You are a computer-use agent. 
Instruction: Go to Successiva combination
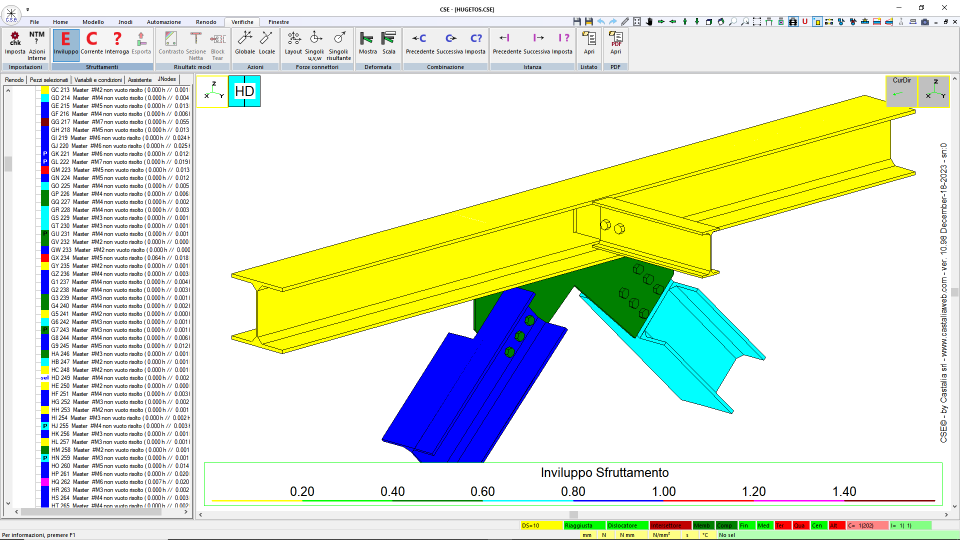(451, 43)
